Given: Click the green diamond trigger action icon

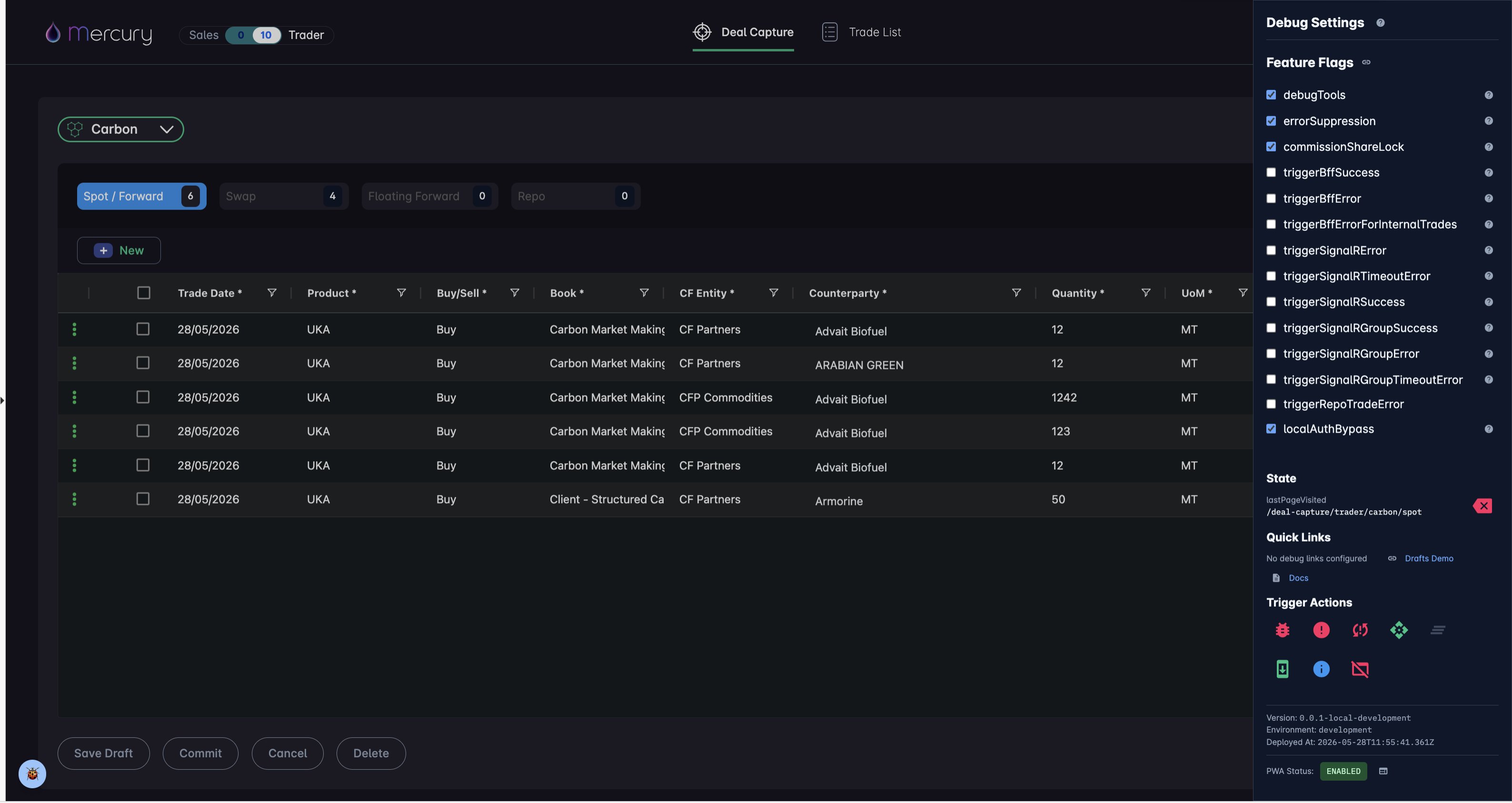Looking at the screenshot, I should tap(1399, 630).
